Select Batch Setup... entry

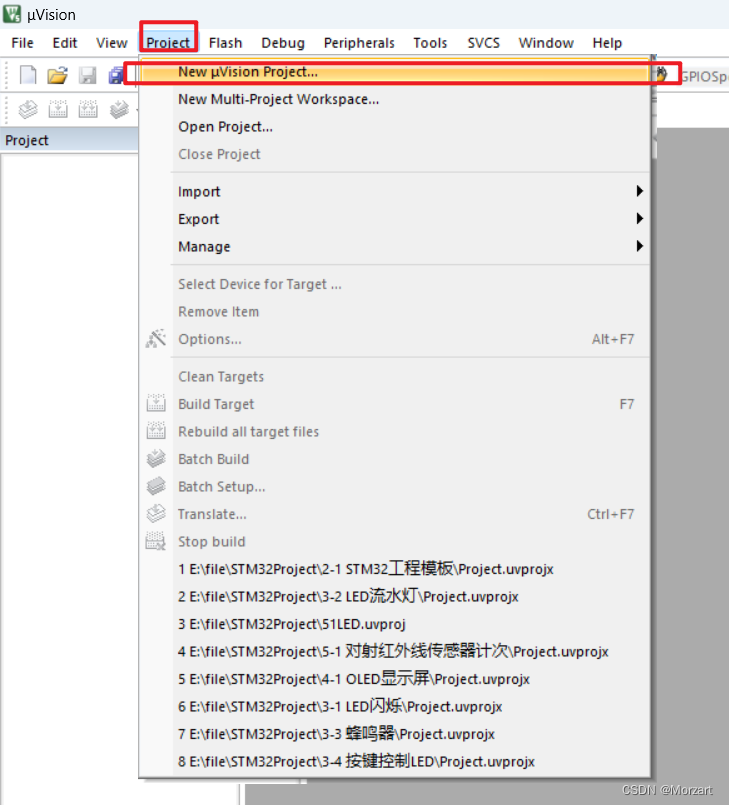coord(394,486)
